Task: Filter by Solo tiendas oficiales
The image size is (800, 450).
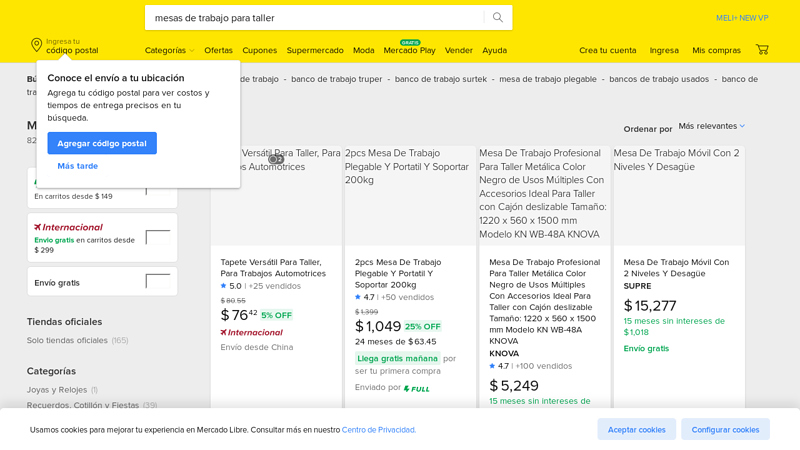Action: [x=68, y=340]
